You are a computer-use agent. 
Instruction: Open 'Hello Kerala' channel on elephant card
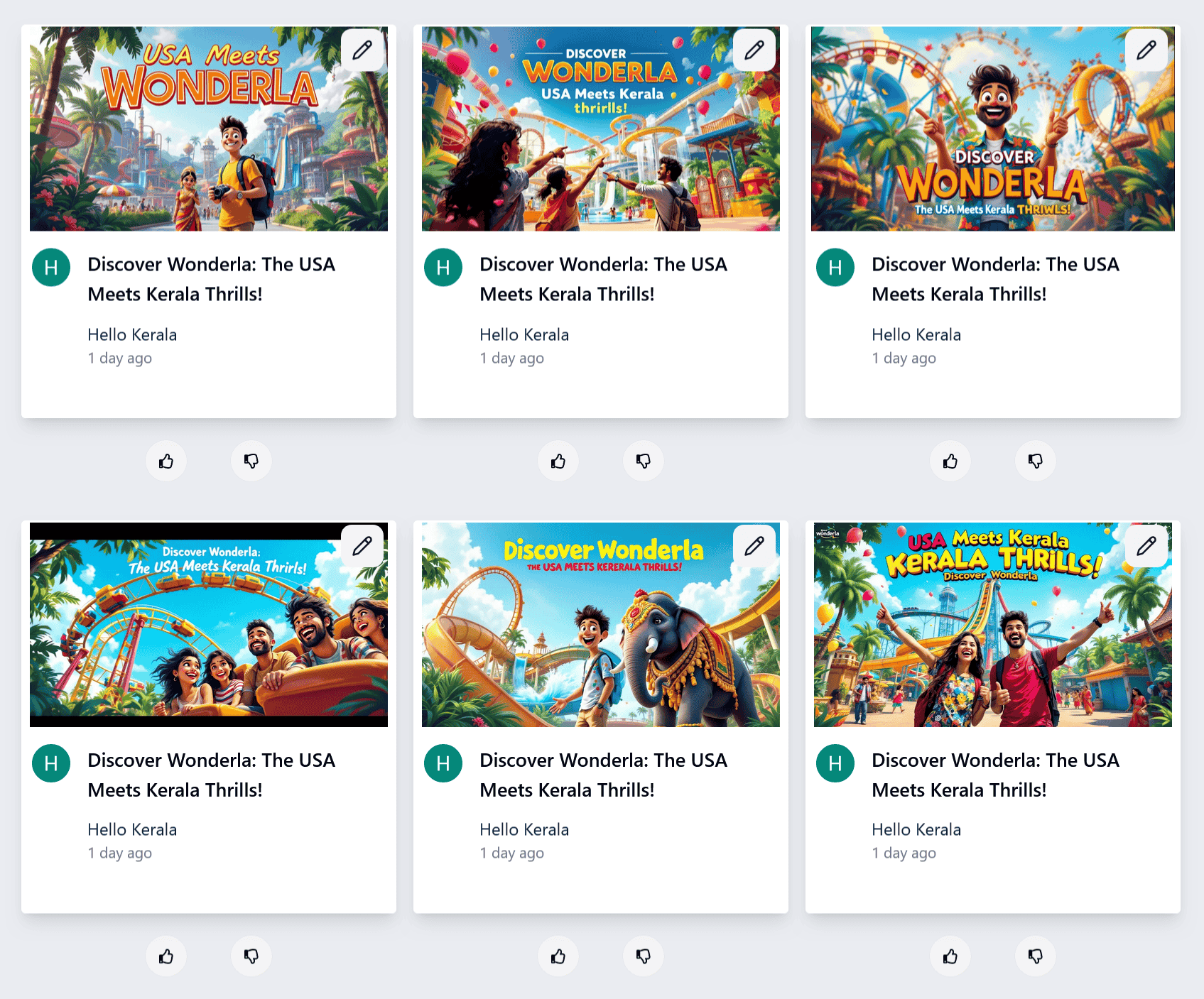[524, 829]
